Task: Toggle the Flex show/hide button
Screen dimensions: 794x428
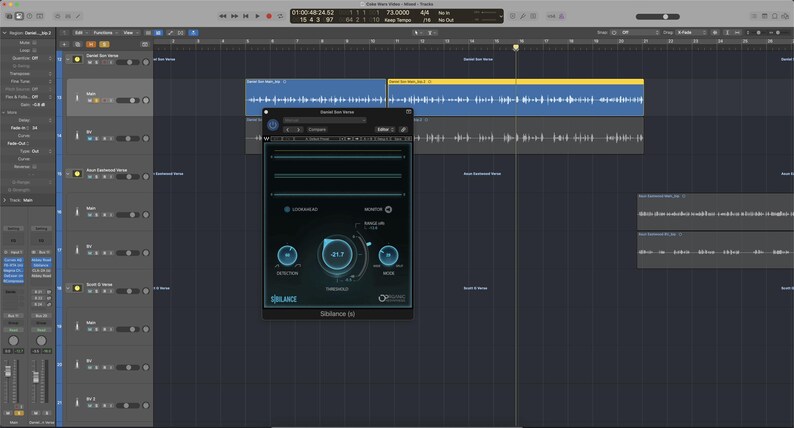Action: point(181,32)
